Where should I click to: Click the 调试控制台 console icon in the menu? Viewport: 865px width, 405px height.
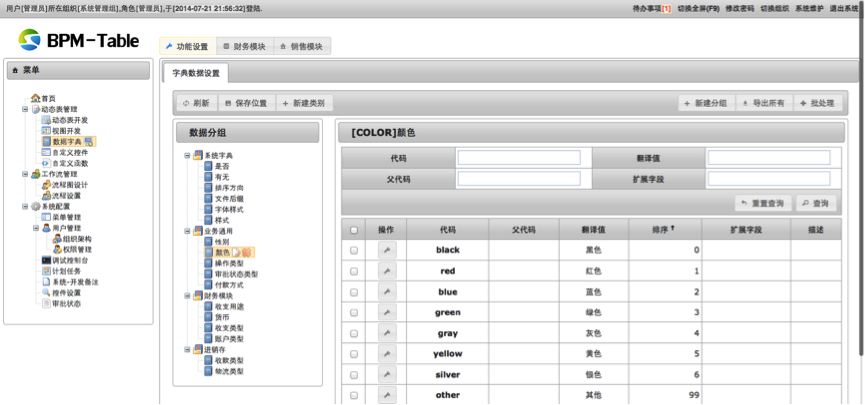click(x=46, y=260)
